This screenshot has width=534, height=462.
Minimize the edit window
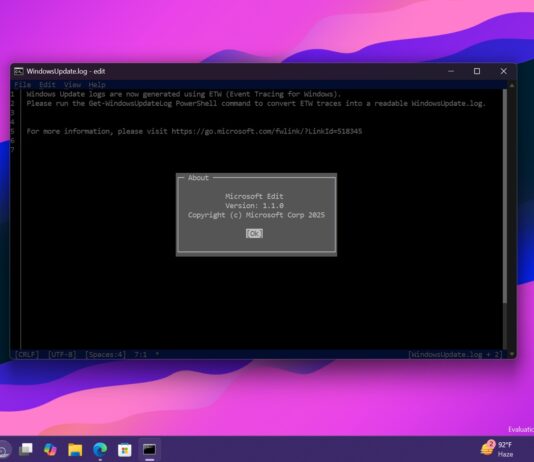click(451, 71)
